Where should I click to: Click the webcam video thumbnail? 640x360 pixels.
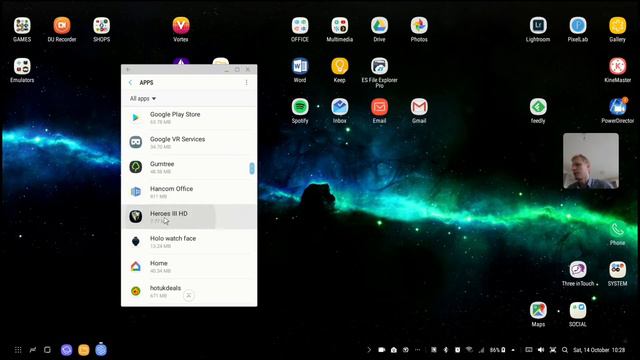pos(591,161)
